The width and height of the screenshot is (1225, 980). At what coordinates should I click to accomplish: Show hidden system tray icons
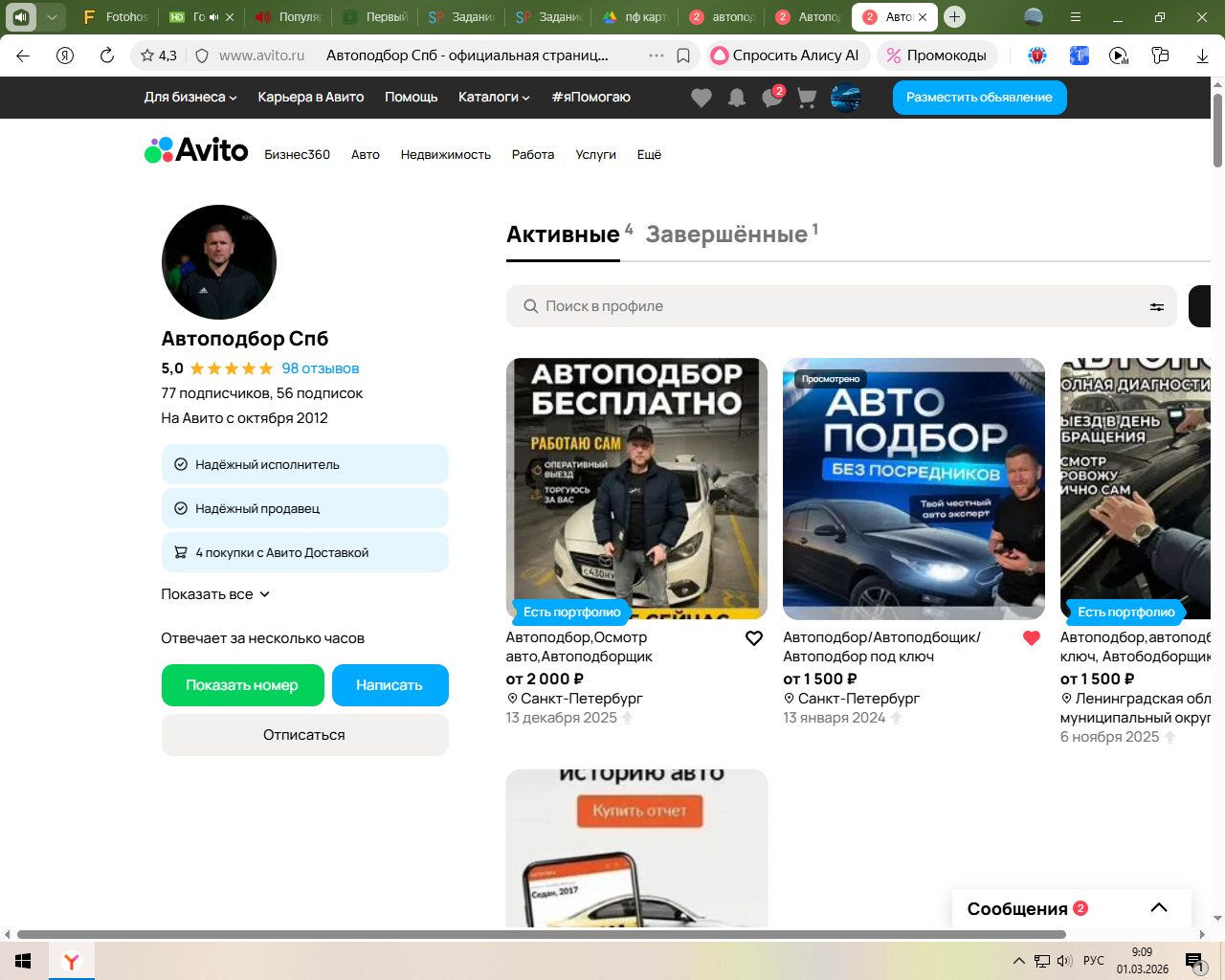point(1019,961)
